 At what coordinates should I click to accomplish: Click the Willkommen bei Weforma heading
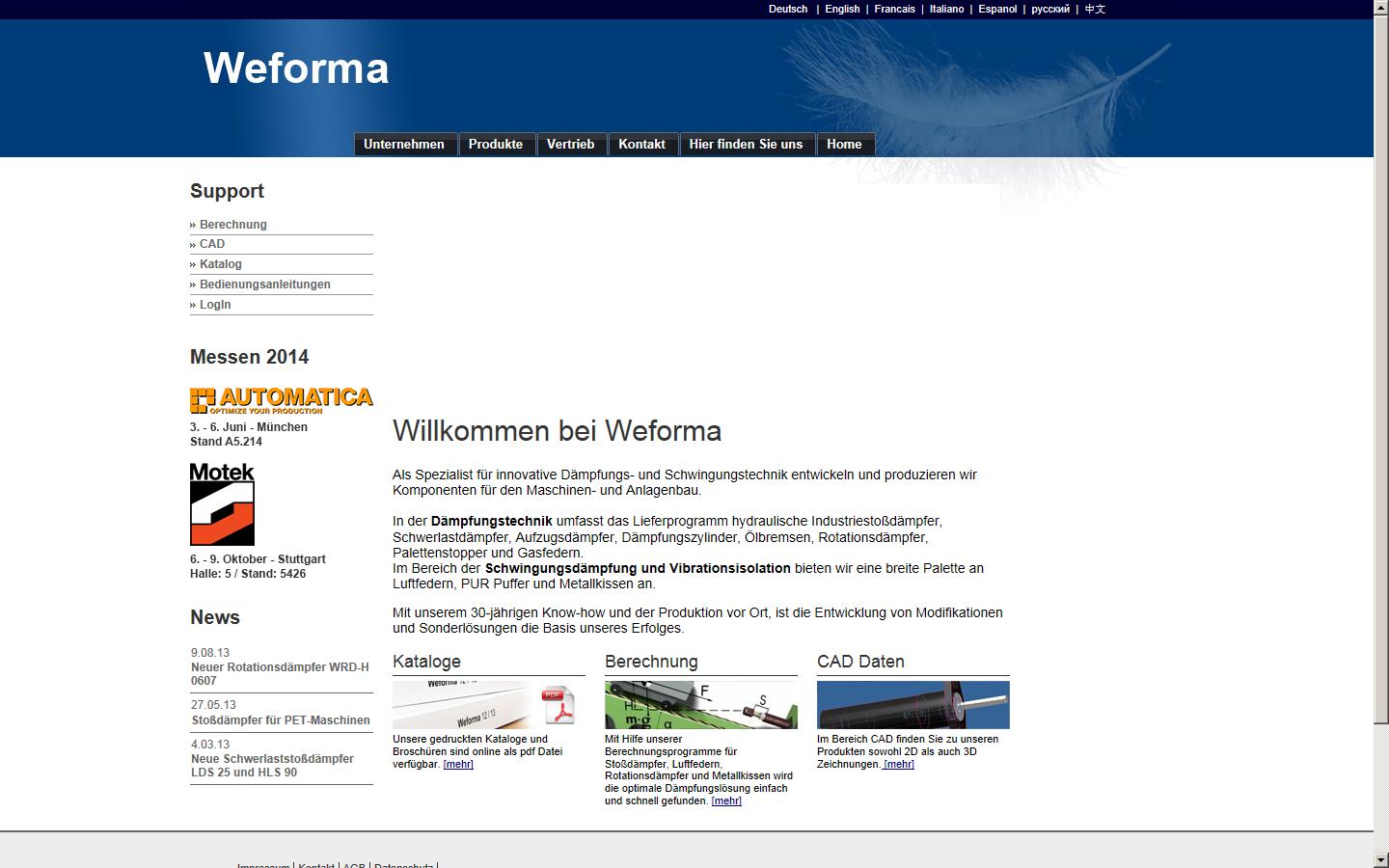(x=557, y=431)
